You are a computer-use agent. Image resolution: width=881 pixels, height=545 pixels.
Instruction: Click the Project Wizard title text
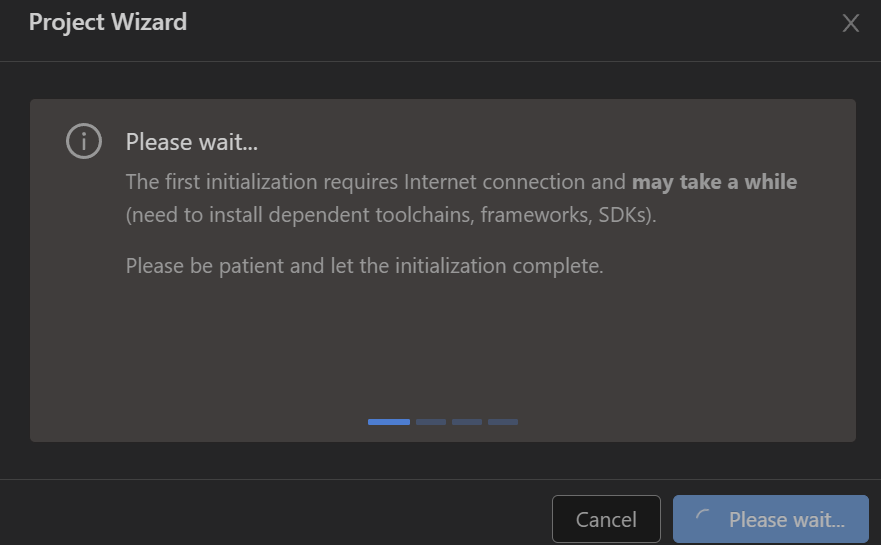click(x=108, y=22)
